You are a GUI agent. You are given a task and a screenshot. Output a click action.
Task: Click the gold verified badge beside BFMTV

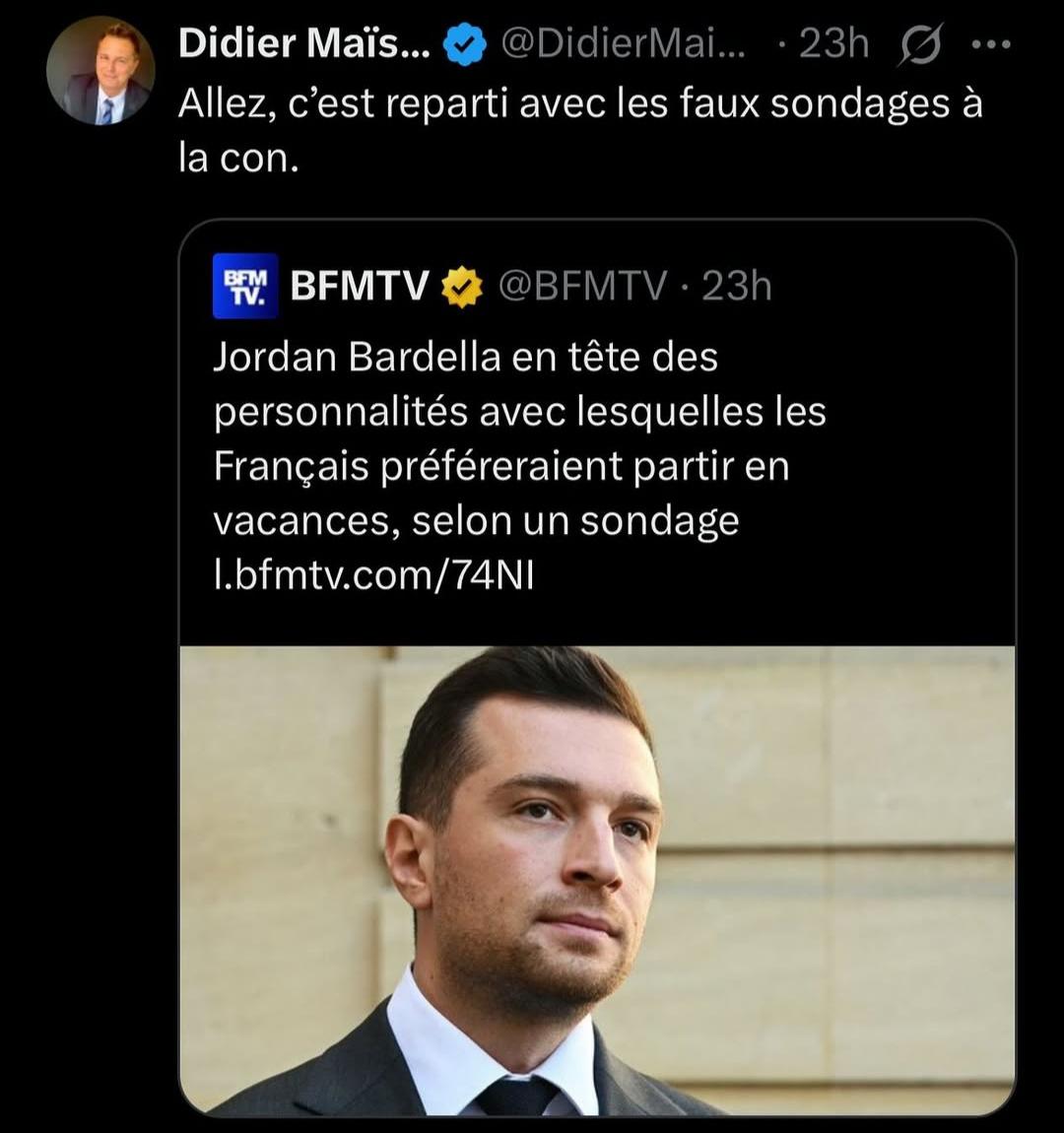462,287
